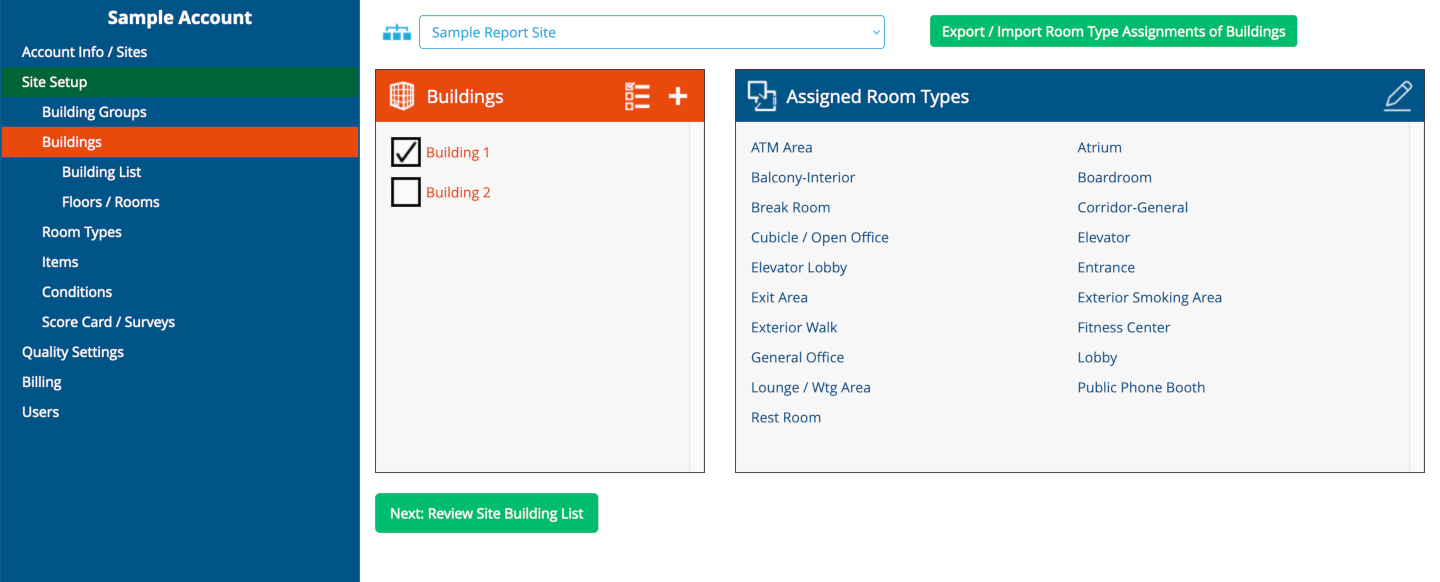Select Score Card / Surveys menu item
The image size is (1440, 582).
108,322
